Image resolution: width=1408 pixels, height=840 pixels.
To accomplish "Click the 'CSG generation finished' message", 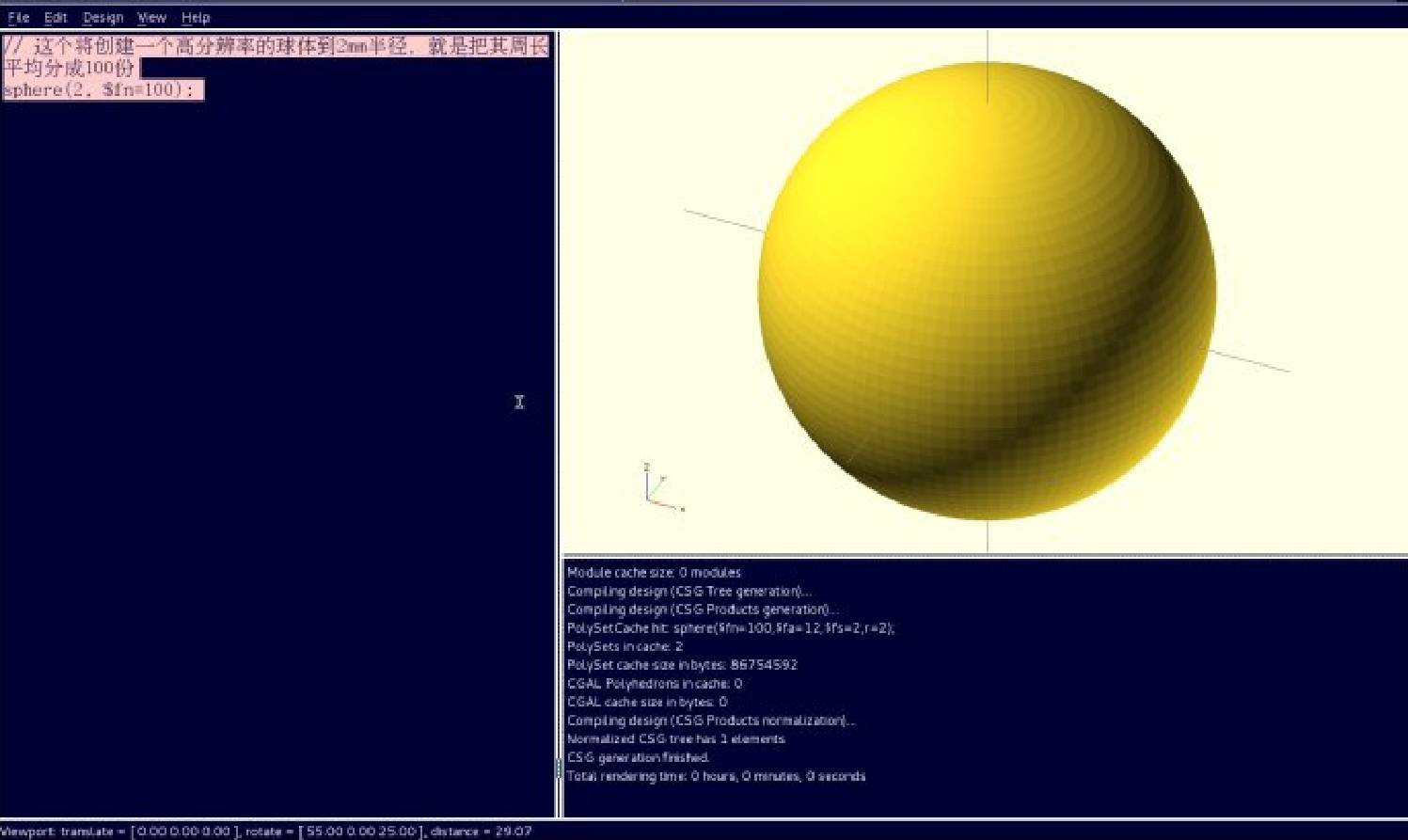I will coord(639,757).
